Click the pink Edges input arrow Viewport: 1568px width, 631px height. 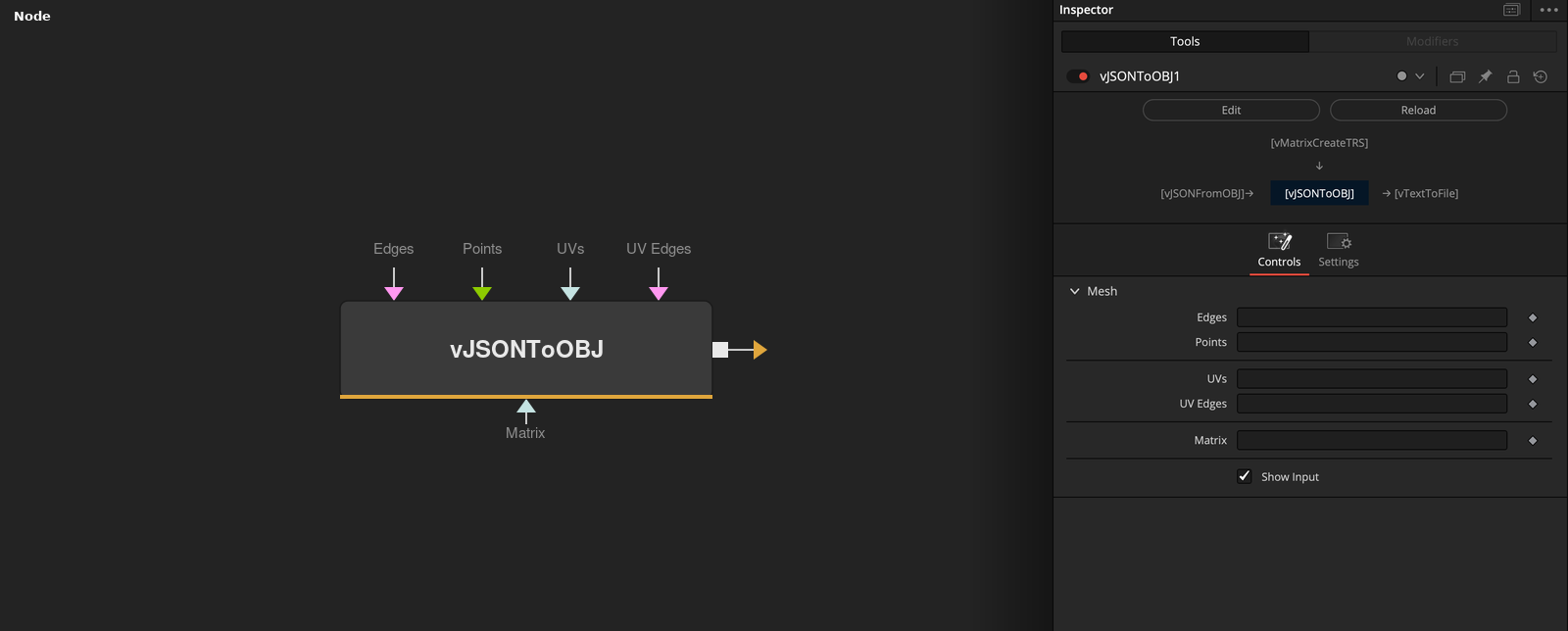click(394, 293)
